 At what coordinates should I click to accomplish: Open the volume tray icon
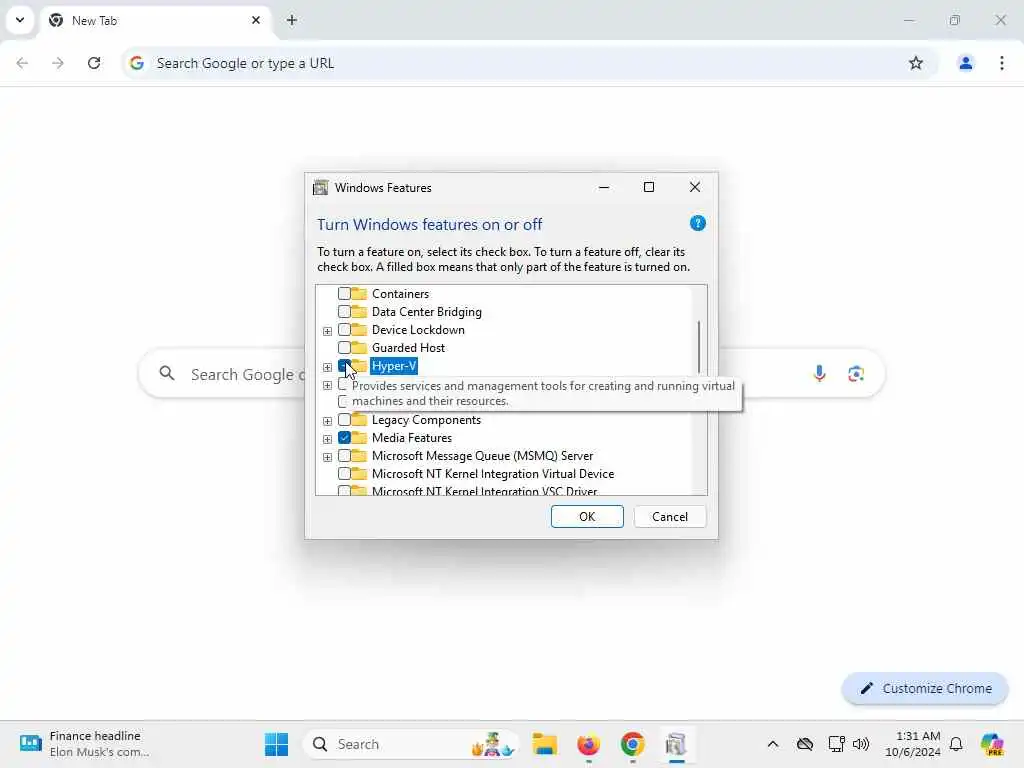tap(861, 744)
